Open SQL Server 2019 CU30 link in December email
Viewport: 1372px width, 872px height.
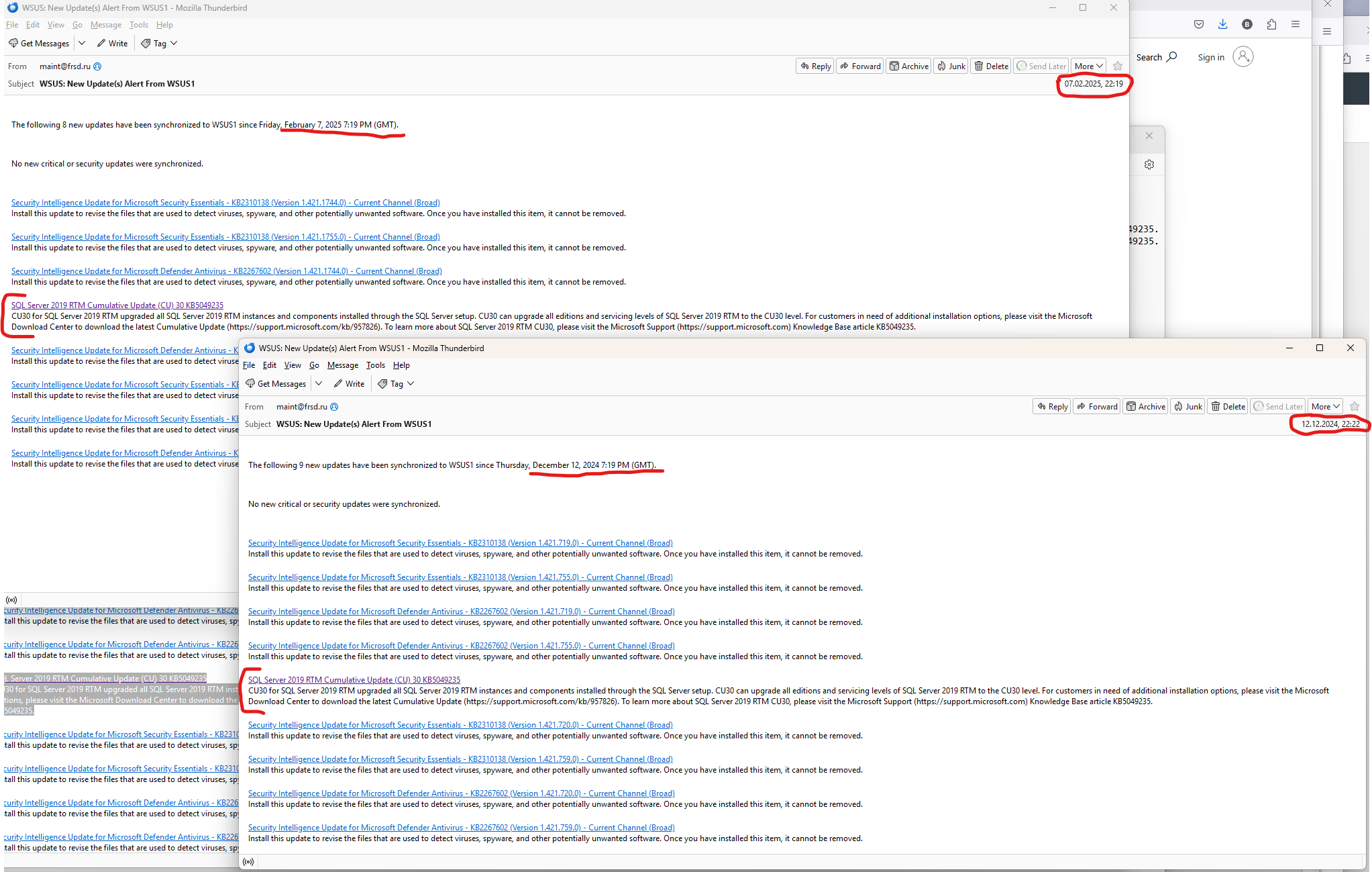coord(354,680)
